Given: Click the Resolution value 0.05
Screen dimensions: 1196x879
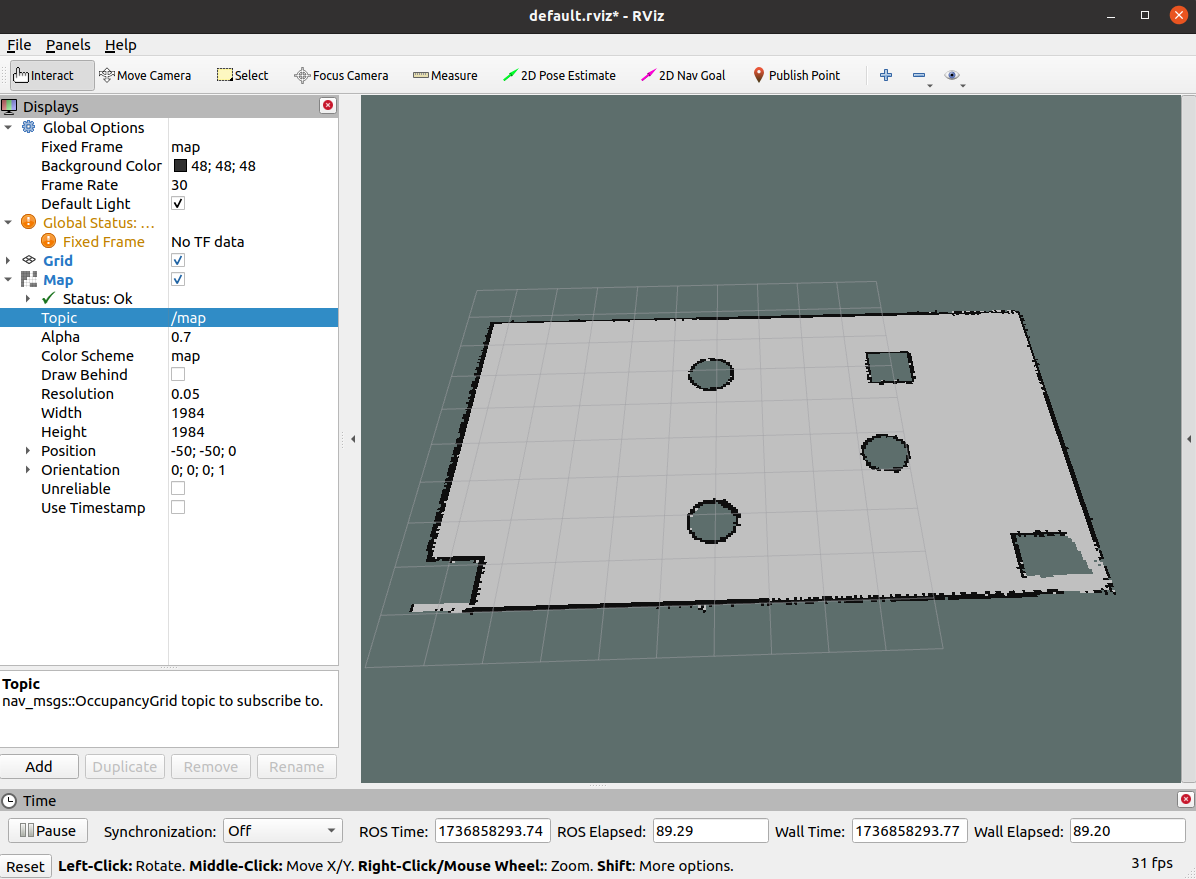Looking at the screenshot, I should coord(185,394).
